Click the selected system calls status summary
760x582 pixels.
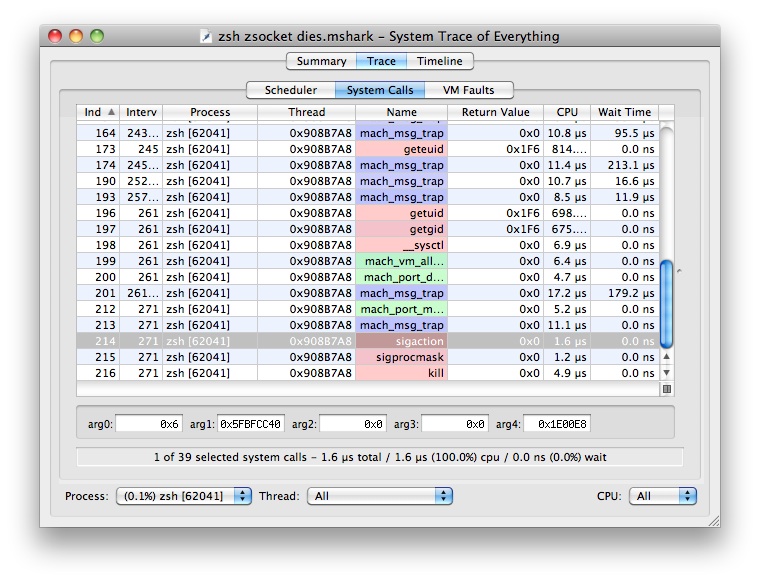380,457
